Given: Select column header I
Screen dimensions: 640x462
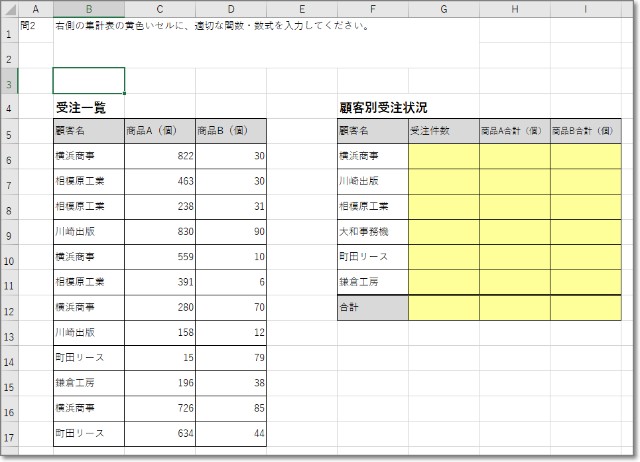Looking at the screenshot, I should (585, 9).
